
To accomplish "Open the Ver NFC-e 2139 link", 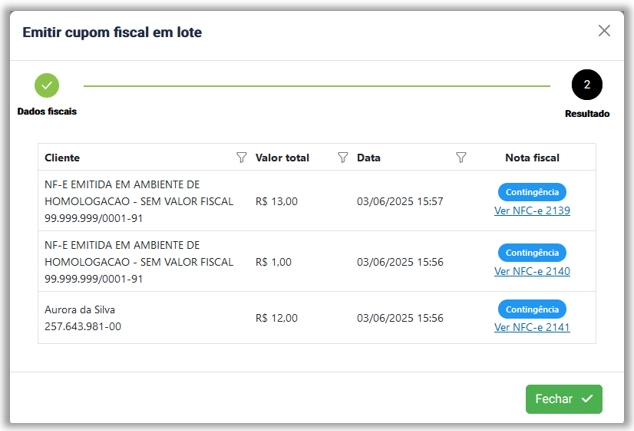I will click(532, 211).
